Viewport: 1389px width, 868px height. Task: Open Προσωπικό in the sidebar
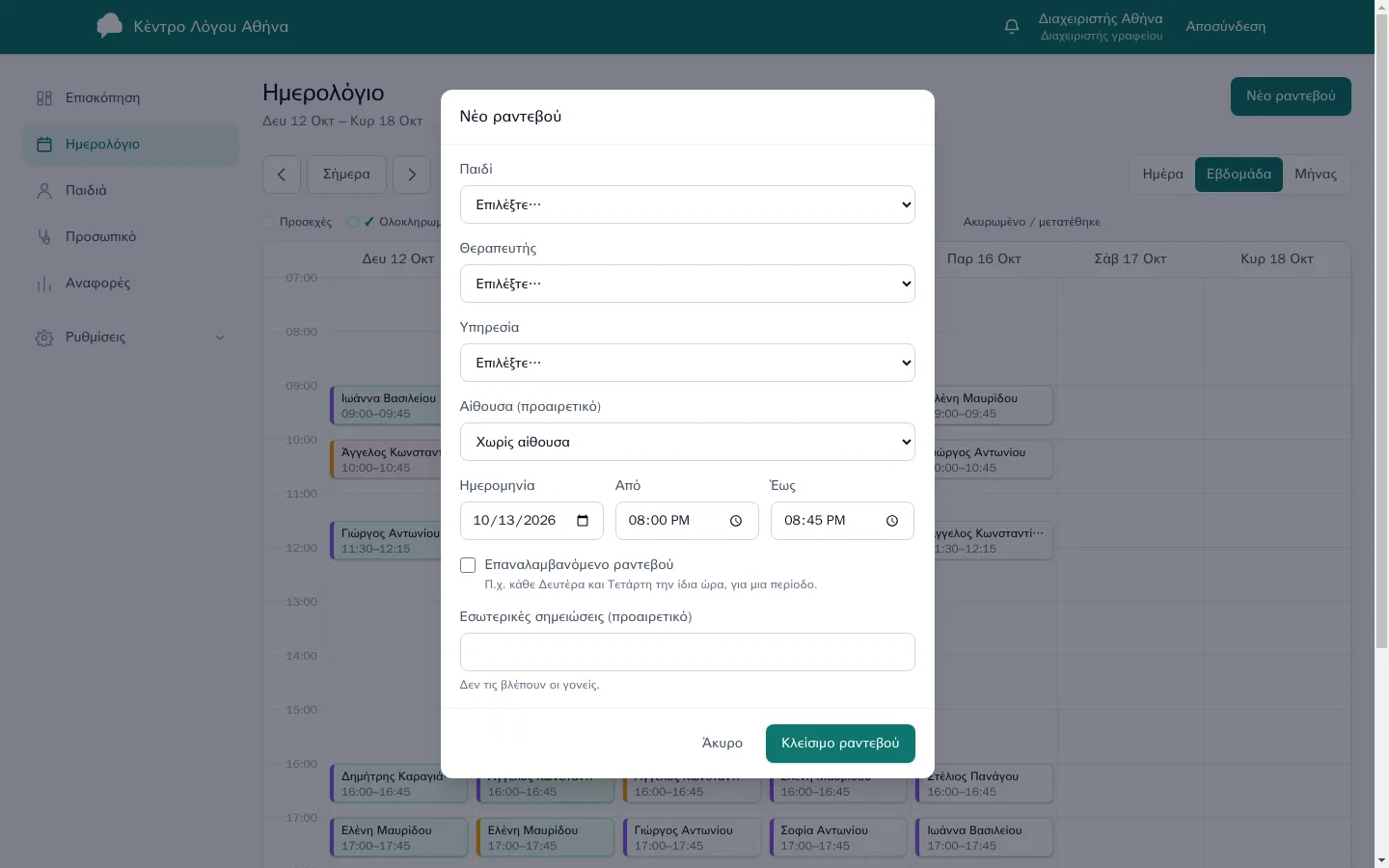[x=131, y=237]
